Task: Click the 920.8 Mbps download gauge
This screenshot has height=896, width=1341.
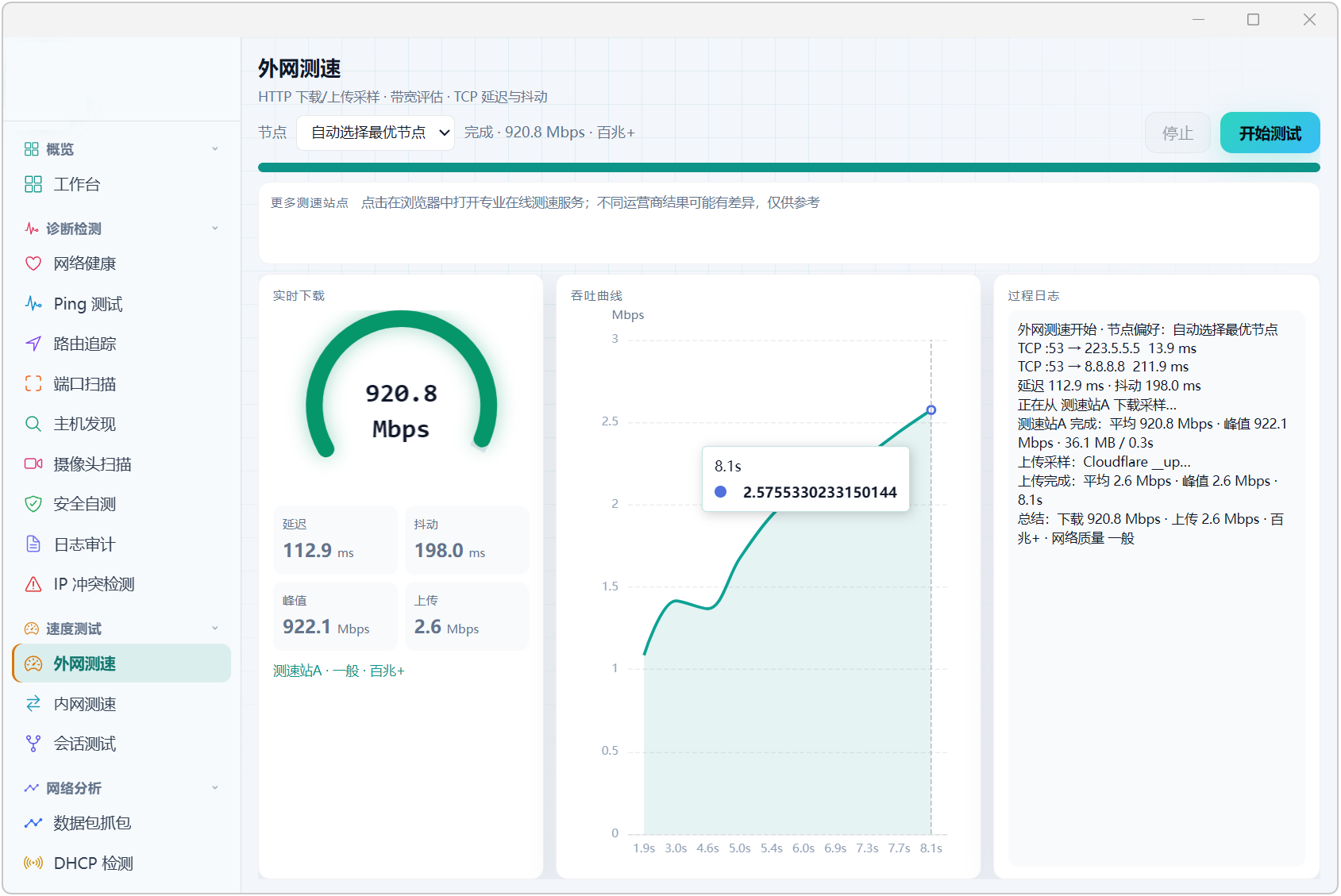Action: (x=401, y=386)
